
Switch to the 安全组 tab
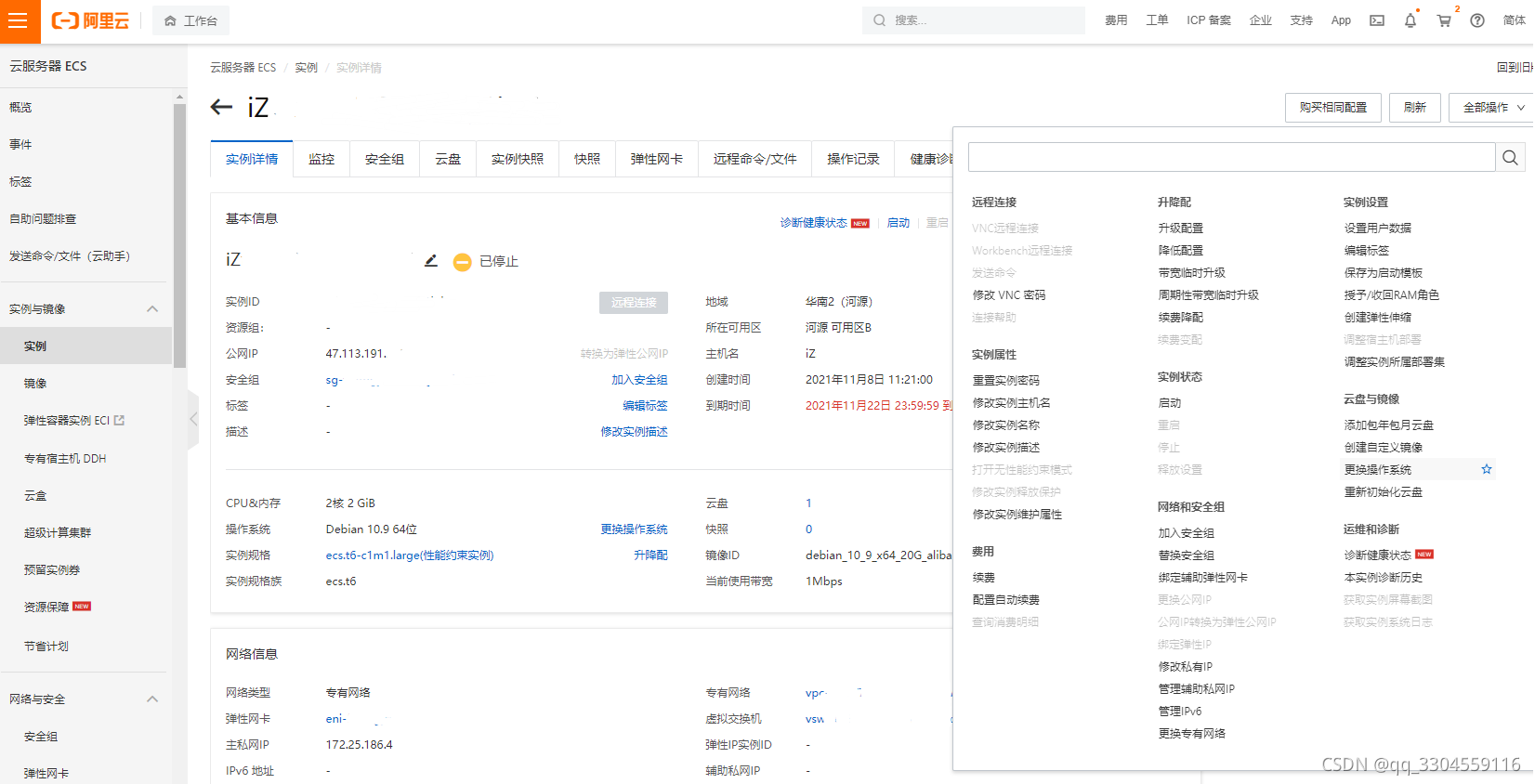pos(385,159)
